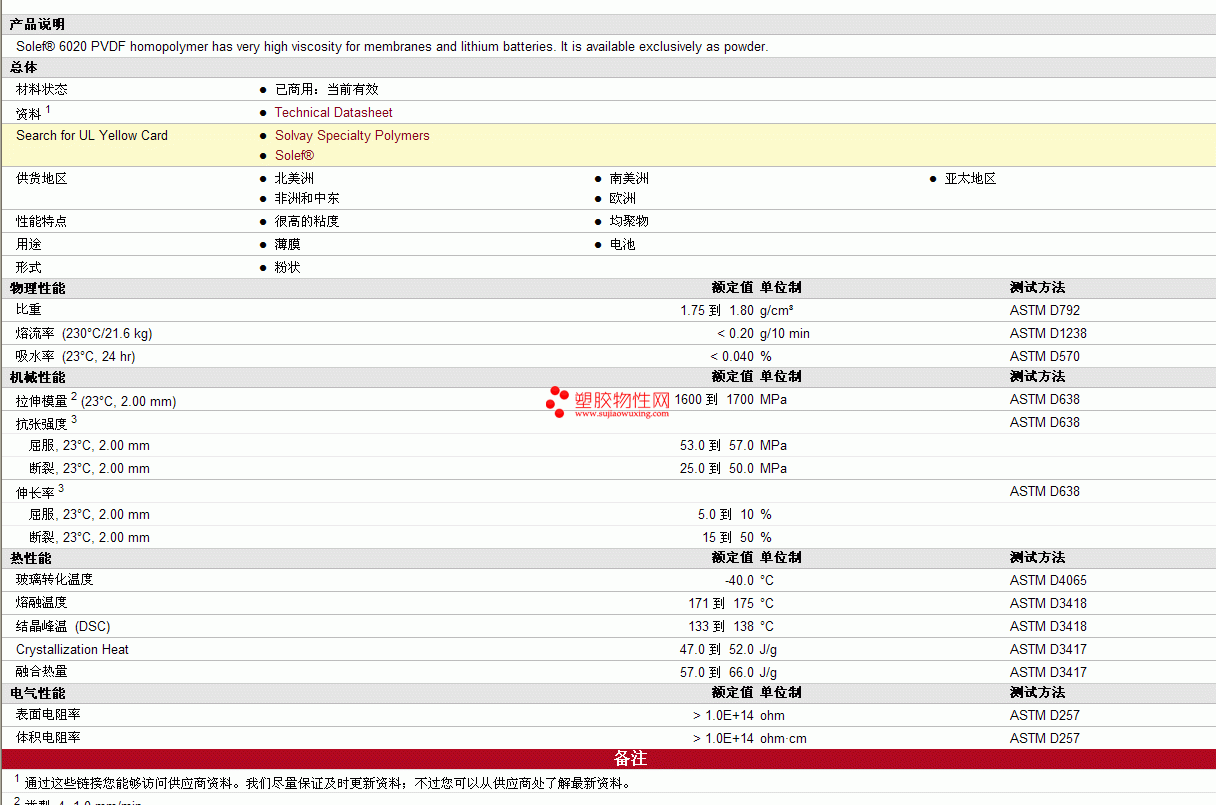Viewport: 1216px width, 805px height.
Task: Click the '5.0 到 10' yield elongation value
Action: [x=726, y=515]
